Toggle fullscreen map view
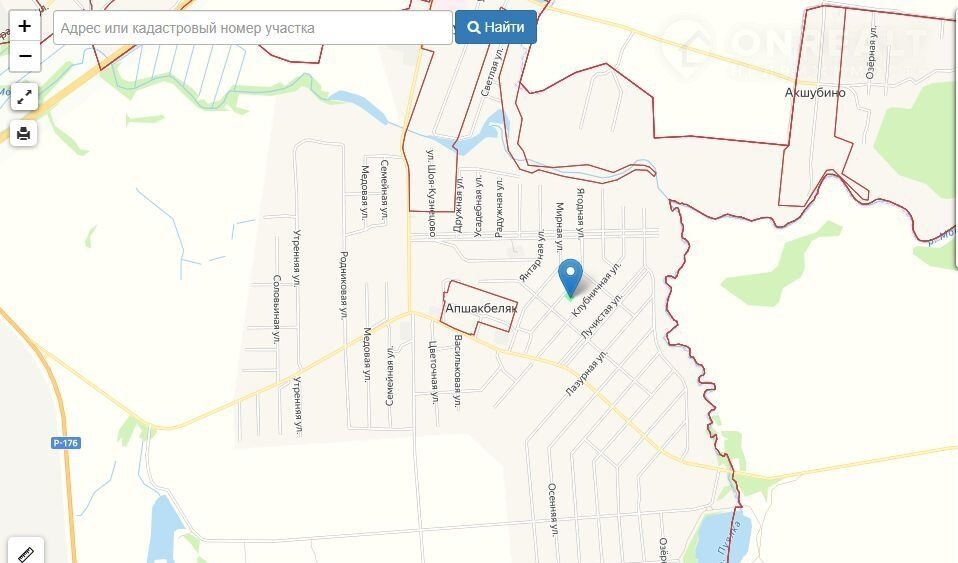Viewport: 958px width, 563px height. [24, 97]
